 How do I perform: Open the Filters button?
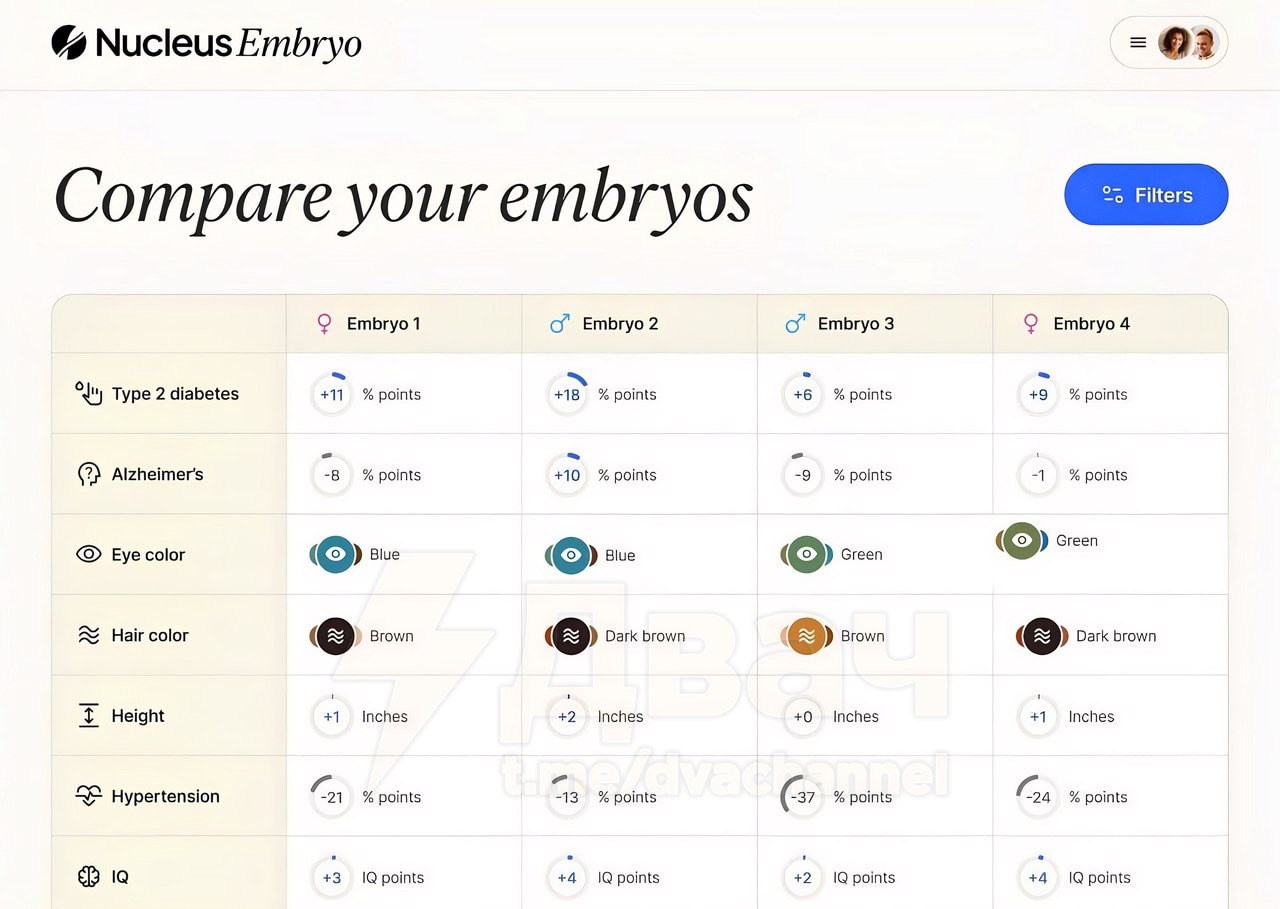(x=1146, y=195)
